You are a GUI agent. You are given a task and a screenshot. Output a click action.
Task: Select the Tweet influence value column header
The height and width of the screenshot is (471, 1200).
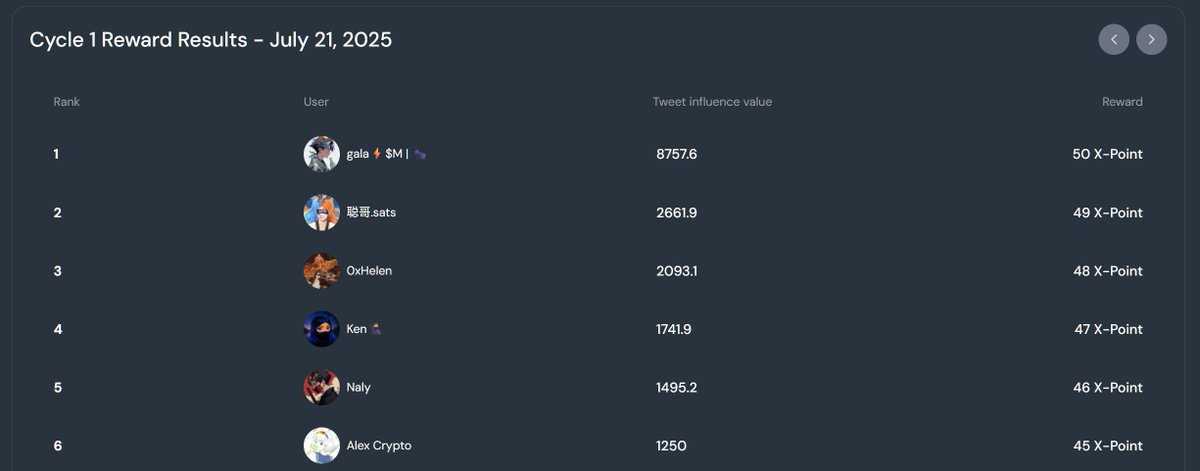(712, 102)
